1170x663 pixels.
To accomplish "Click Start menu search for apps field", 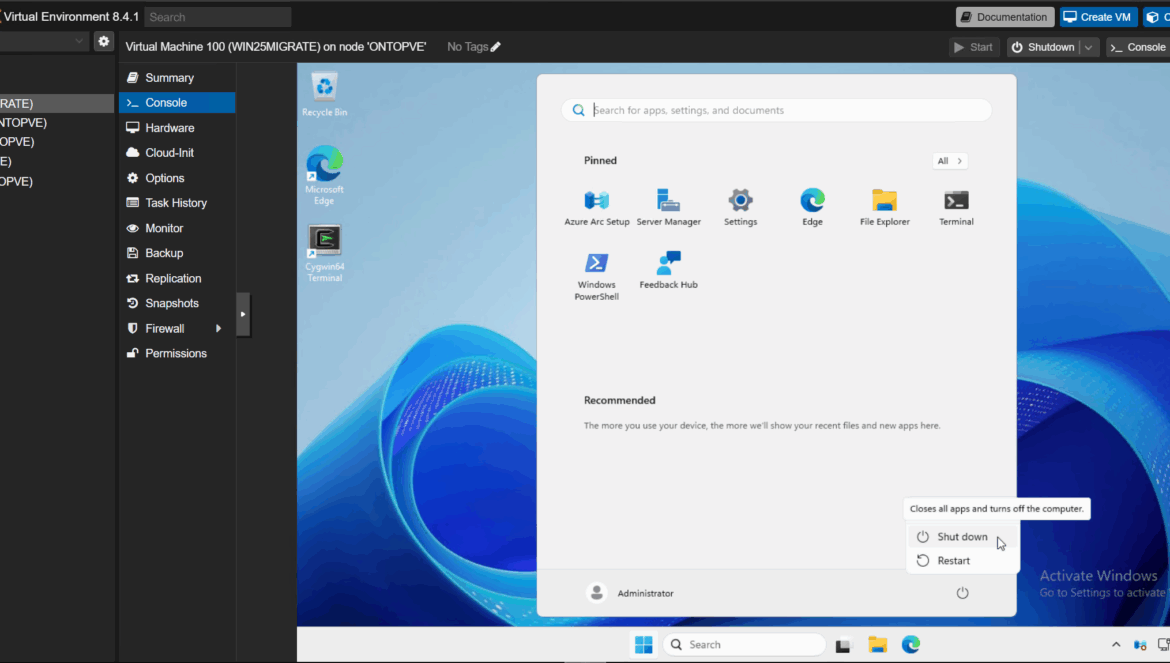I will (x=776, y=110).
